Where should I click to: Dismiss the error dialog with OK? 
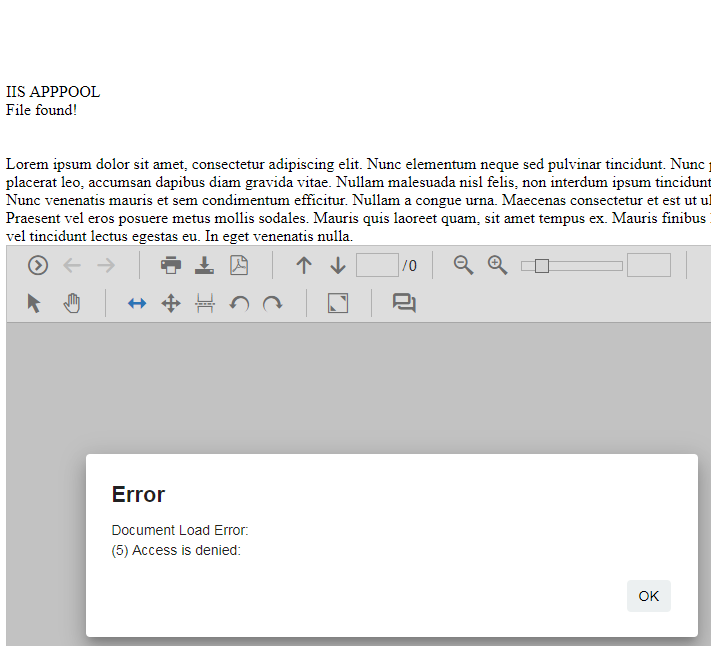[x=648, y=596]
